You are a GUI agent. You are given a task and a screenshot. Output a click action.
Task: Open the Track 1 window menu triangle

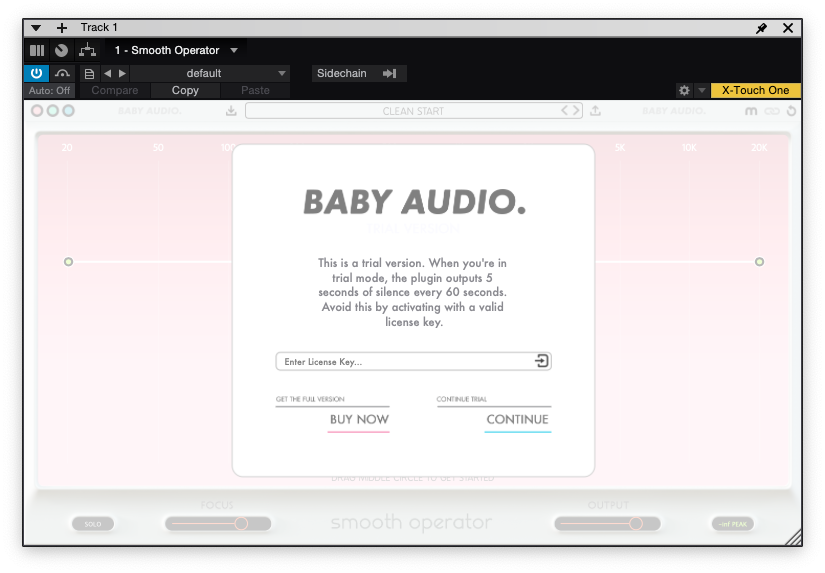[36, 28]
